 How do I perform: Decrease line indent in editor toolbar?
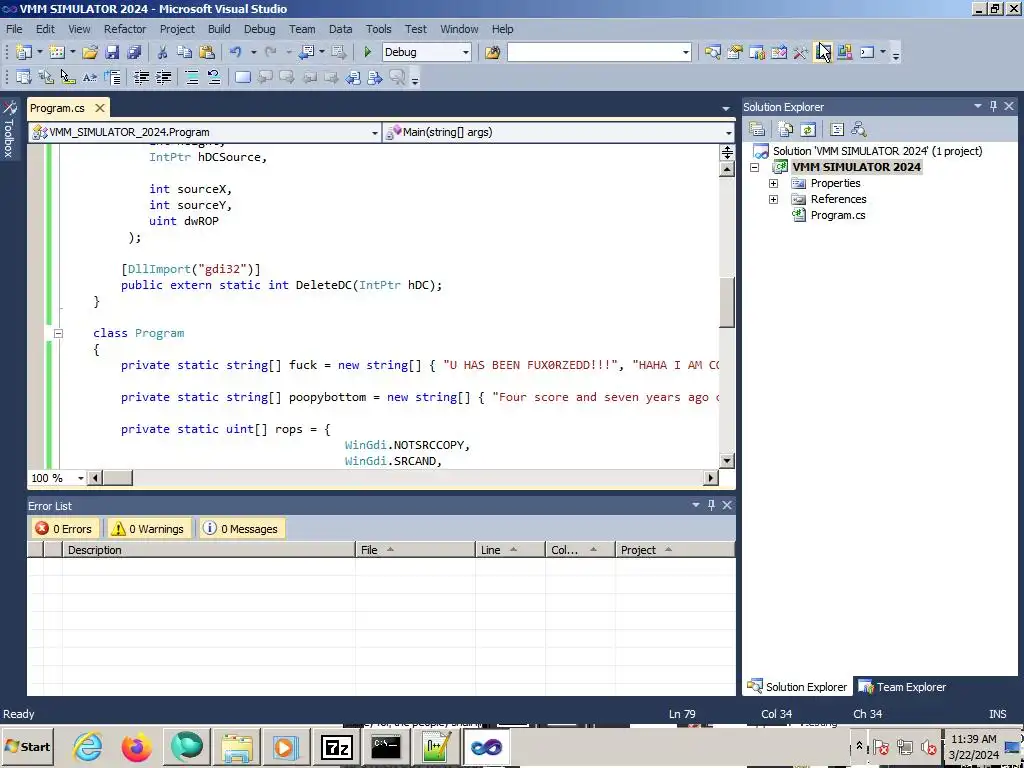point(141,77)
